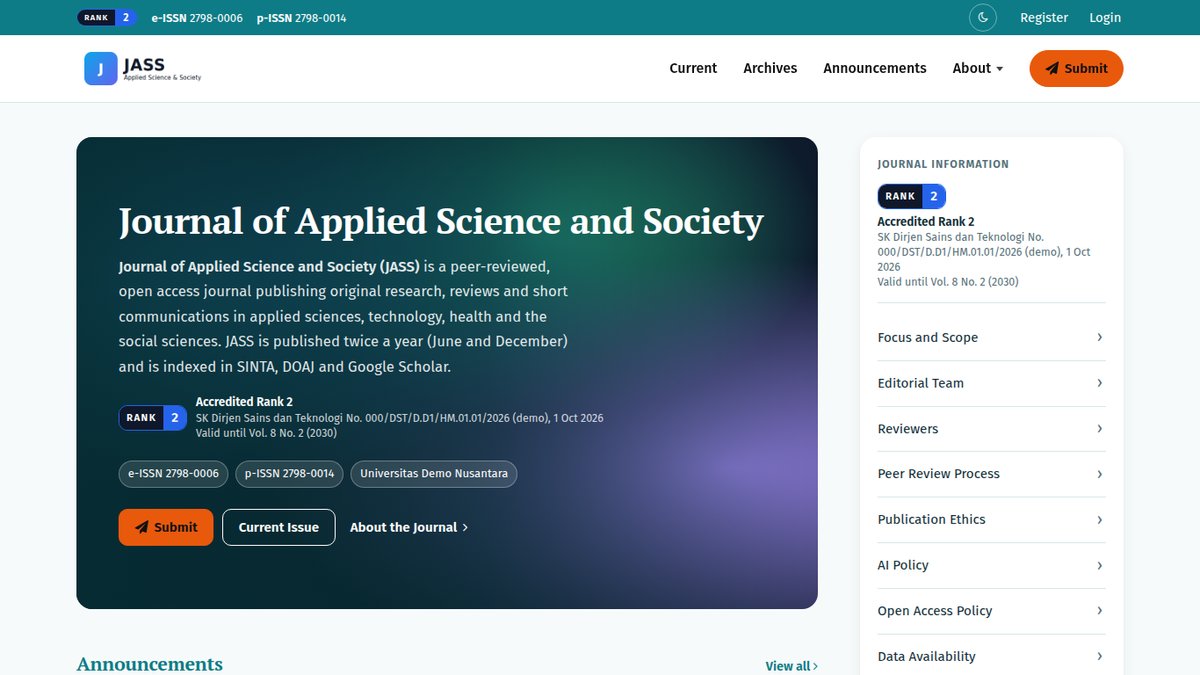This screenshot has width=1200, height=675.
Task: Open the Archives navigation item
Action: (x=770, y=68)
